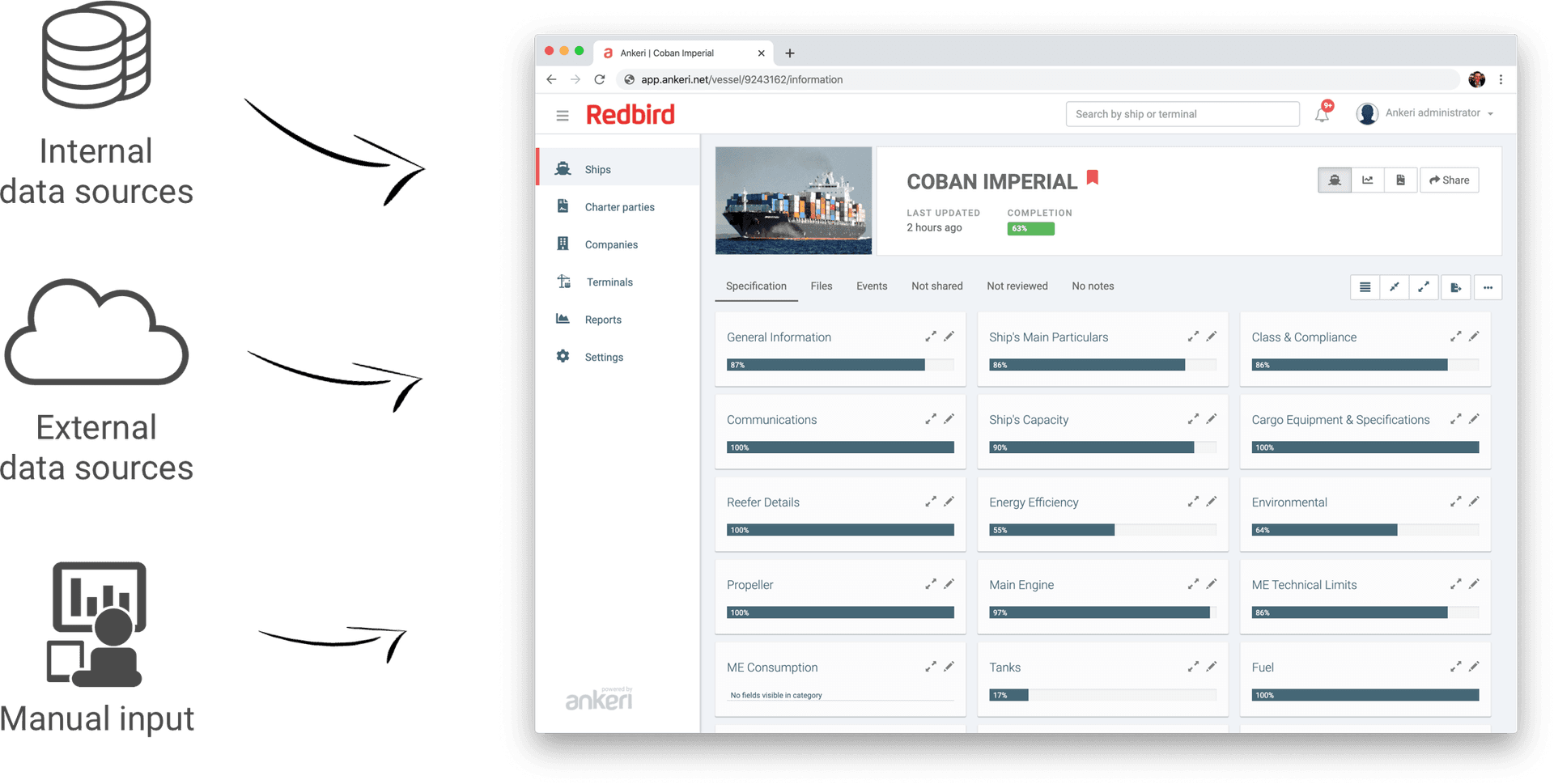Expand the Communications card
1554x784 pixels.
(x=931, y=419)
